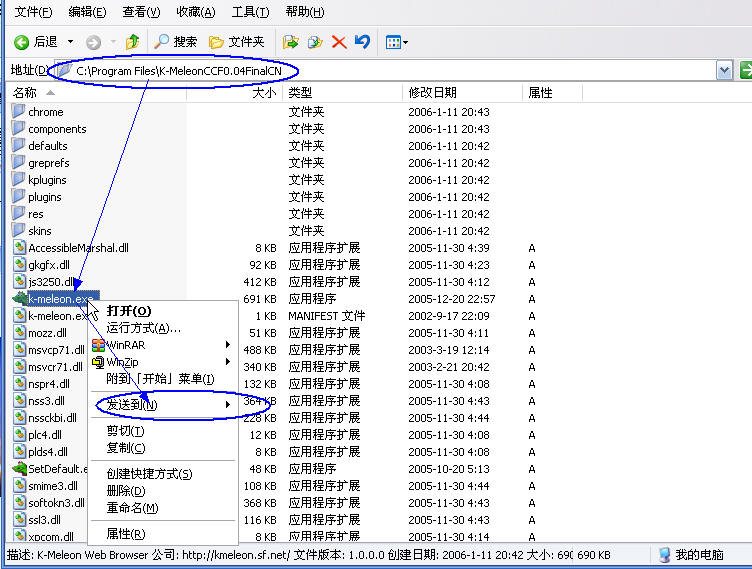Click the address path input field
This screenshot has width=752, height=569.
pyautogui.click(x=386, y=71)
